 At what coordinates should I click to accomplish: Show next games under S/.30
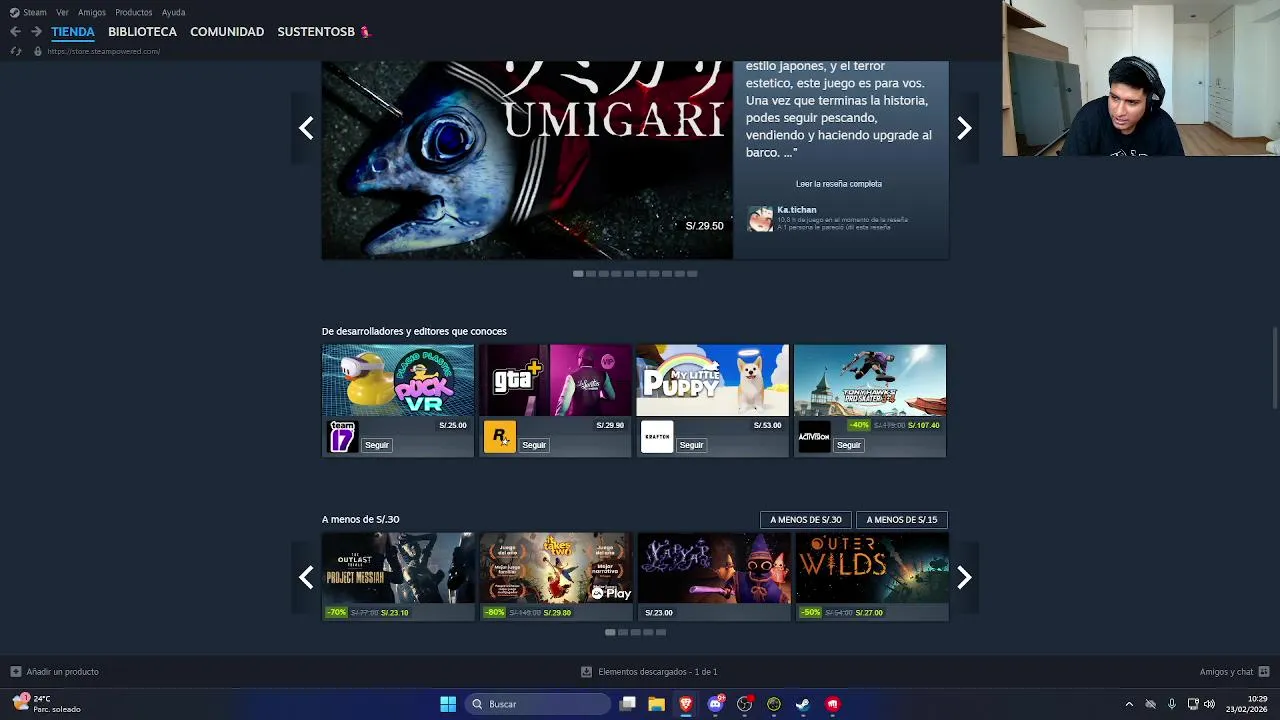coord(964,577)
